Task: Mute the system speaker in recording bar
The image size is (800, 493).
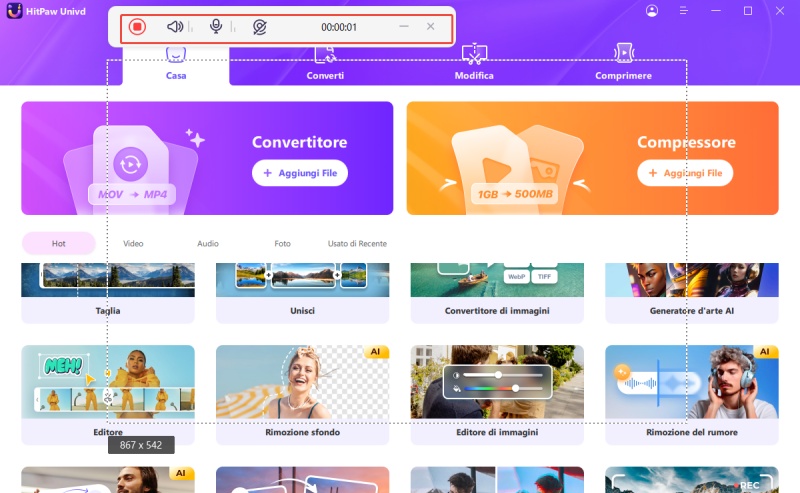Action: pos(175,27)
